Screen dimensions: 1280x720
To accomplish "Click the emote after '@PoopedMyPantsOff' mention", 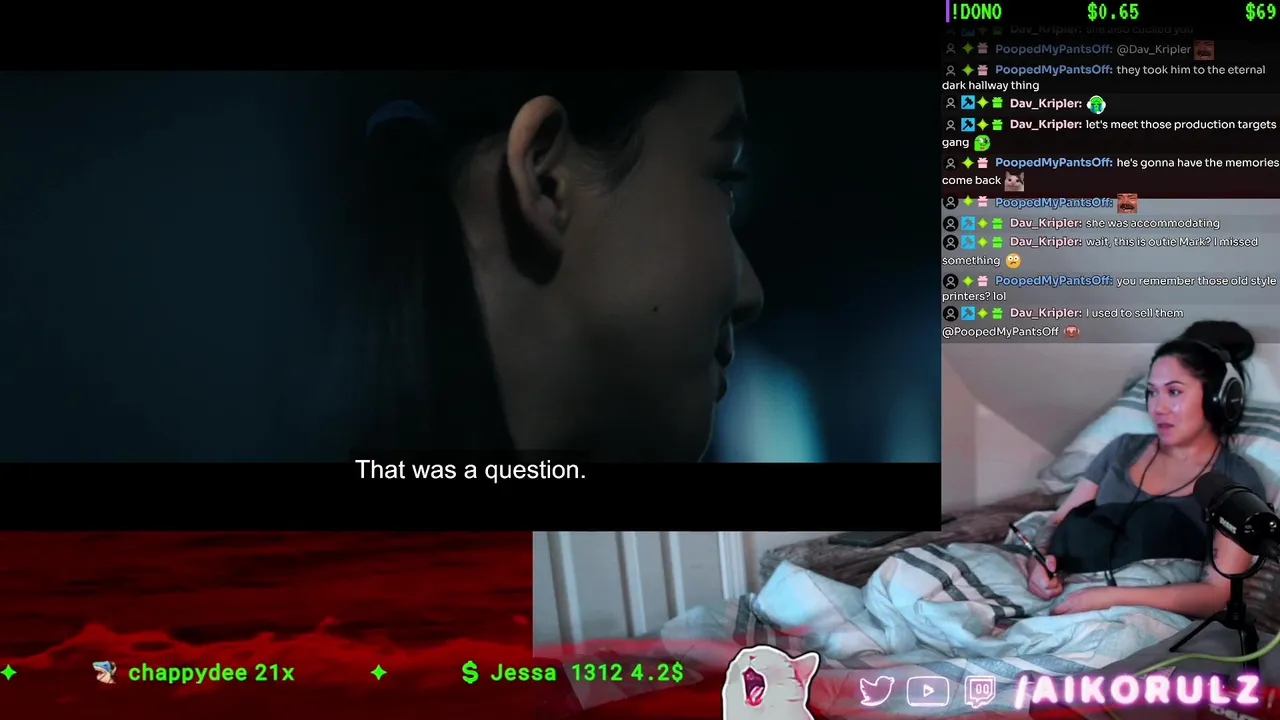I will point(1072,332).
